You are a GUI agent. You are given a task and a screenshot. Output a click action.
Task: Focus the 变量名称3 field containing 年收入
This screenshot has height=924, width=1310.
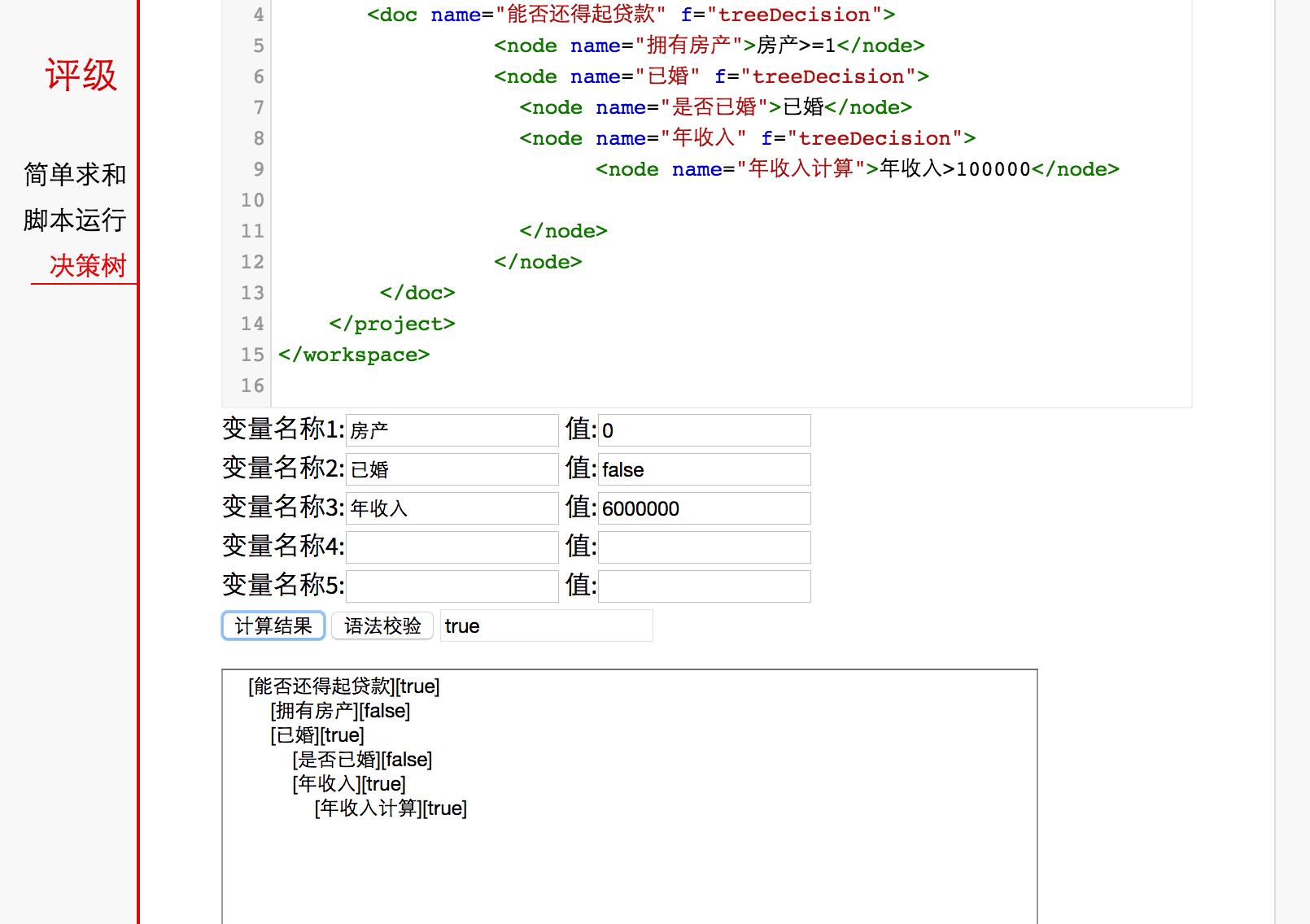pos(452,508)
